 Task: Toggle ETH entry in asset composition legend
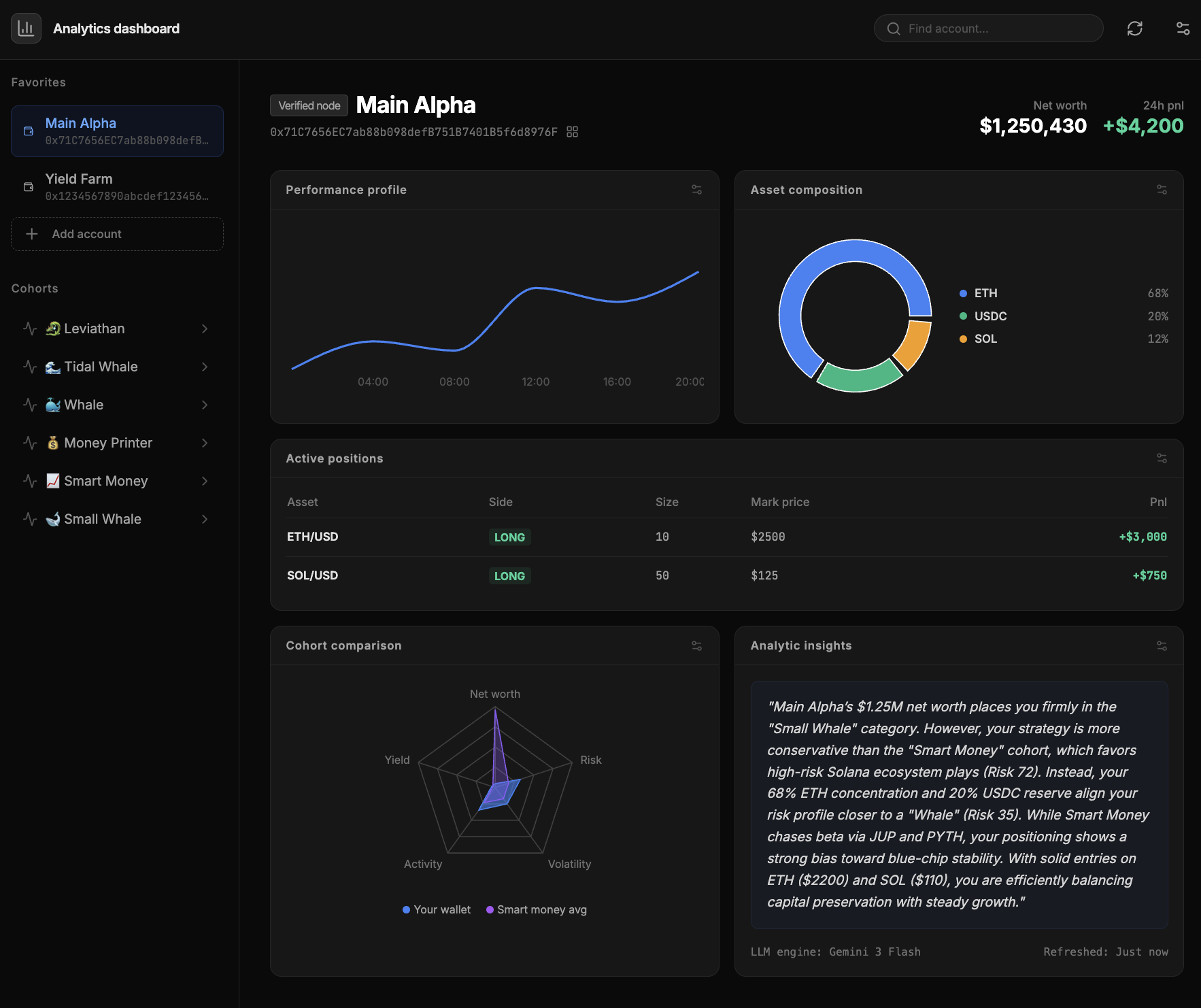(985, 293)
